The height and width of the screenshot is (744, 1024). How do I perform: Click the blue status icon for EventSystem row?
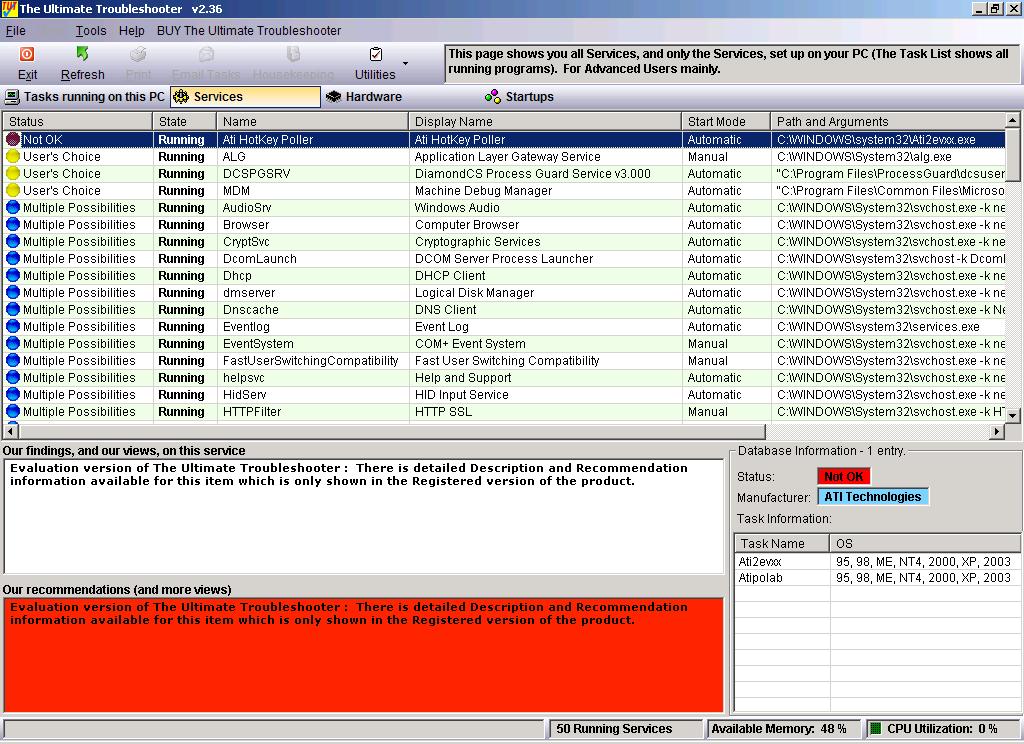tap(13, 343)
